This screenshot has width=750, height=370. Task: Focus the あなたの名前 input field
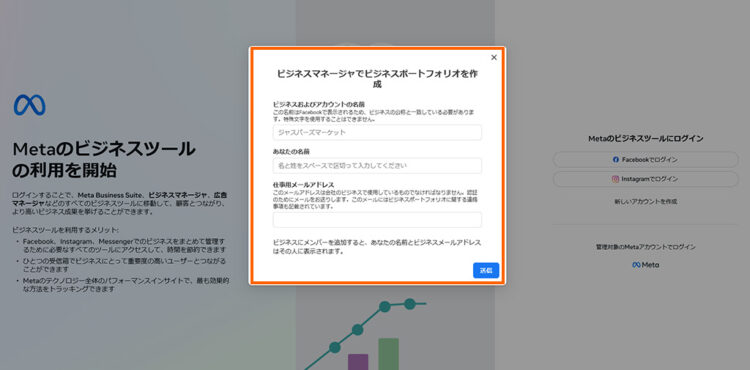click(x=377, y=165)
